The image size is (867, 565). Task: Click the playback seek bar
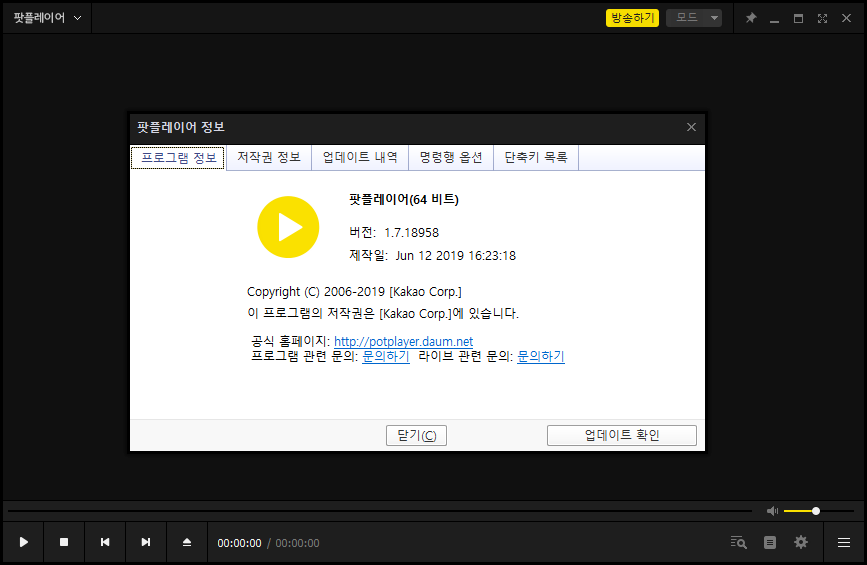379,511
